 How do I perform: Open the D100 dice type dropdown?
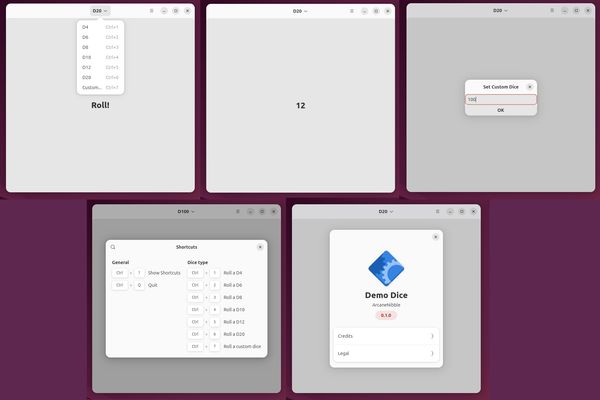[x=186, y=211]
